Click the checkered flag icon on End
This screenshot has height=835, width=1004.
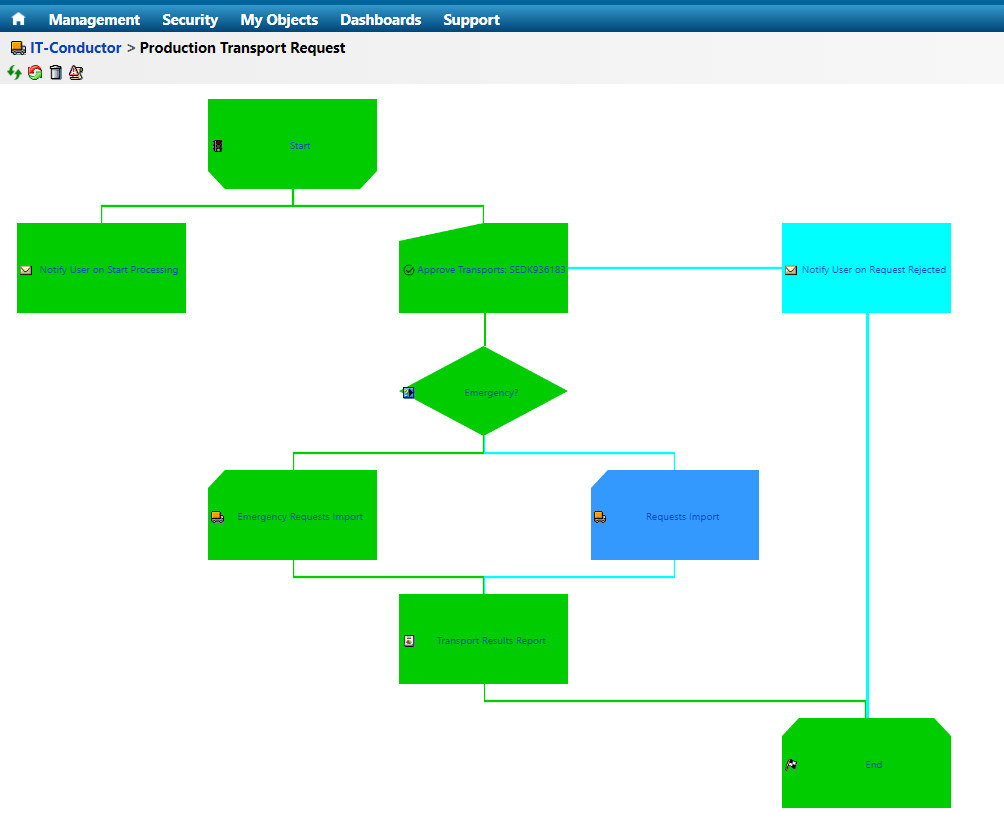[791, 765]
